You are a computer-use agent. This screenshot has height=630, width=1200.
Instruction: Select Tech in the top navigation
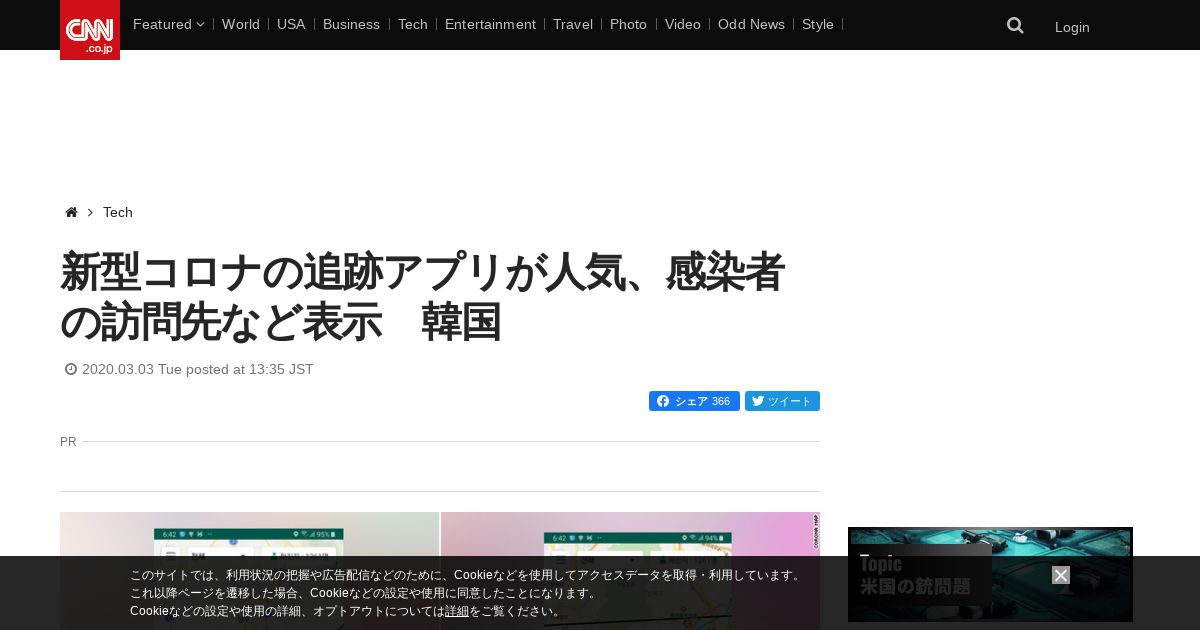point(413,24)
